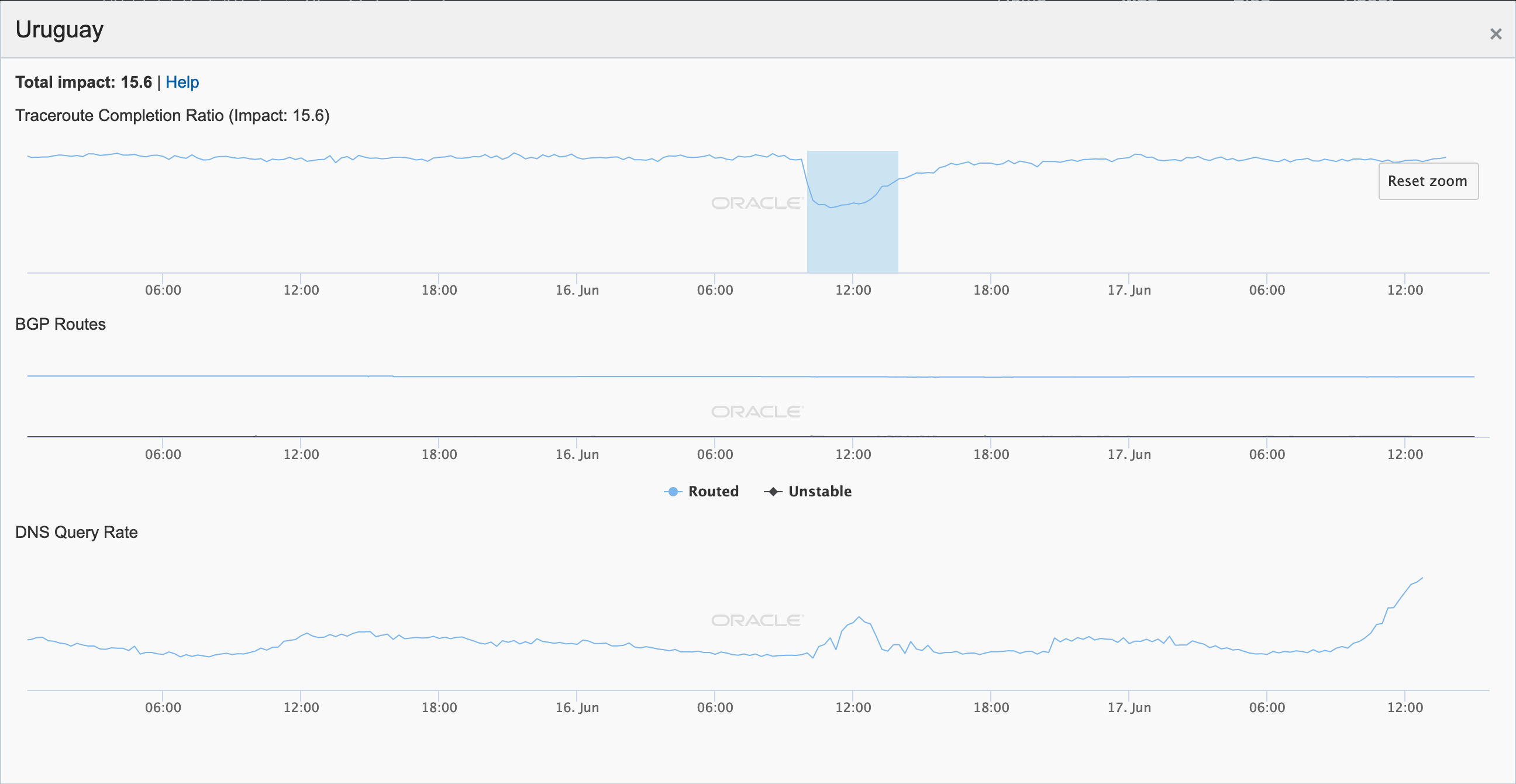Click the DNS query spike near 12:00
The width and height of the screenshot is (1516, 784).
click(859, 617)
